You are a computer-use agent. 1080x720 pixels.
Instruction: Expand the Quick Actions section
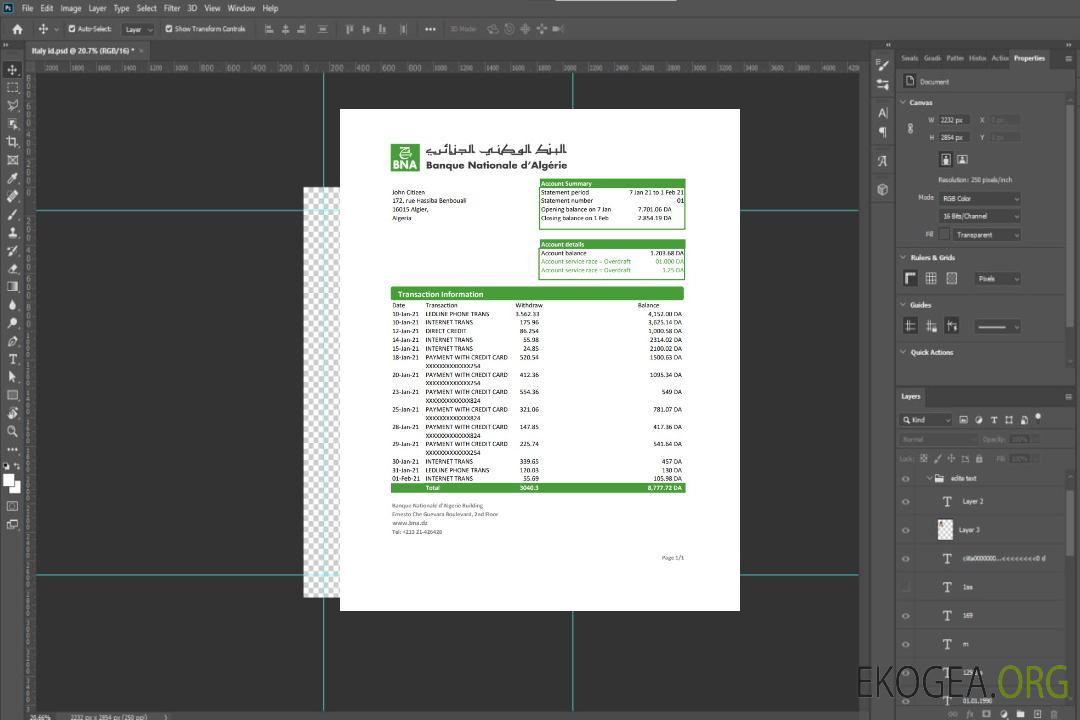point(904,352)
